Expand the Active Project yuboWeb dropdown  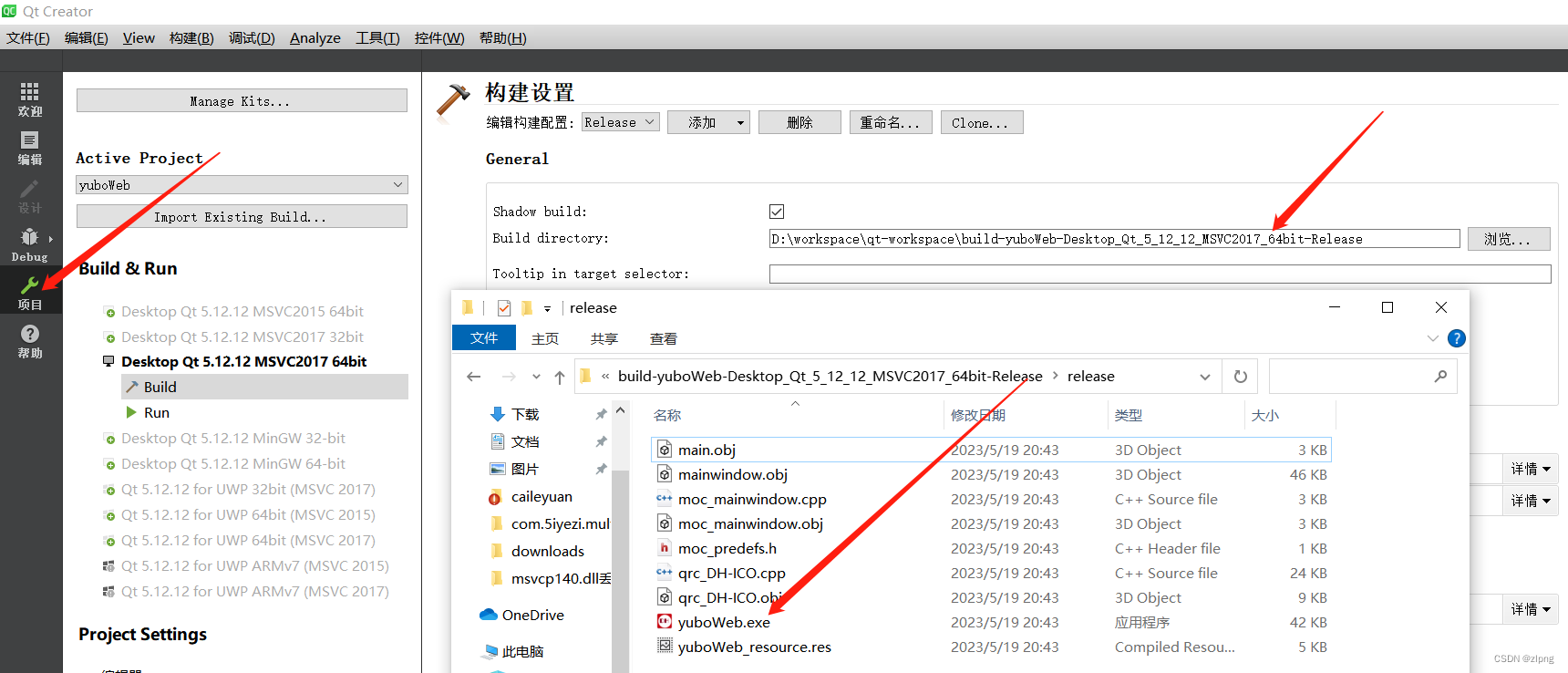pos(242,185)
